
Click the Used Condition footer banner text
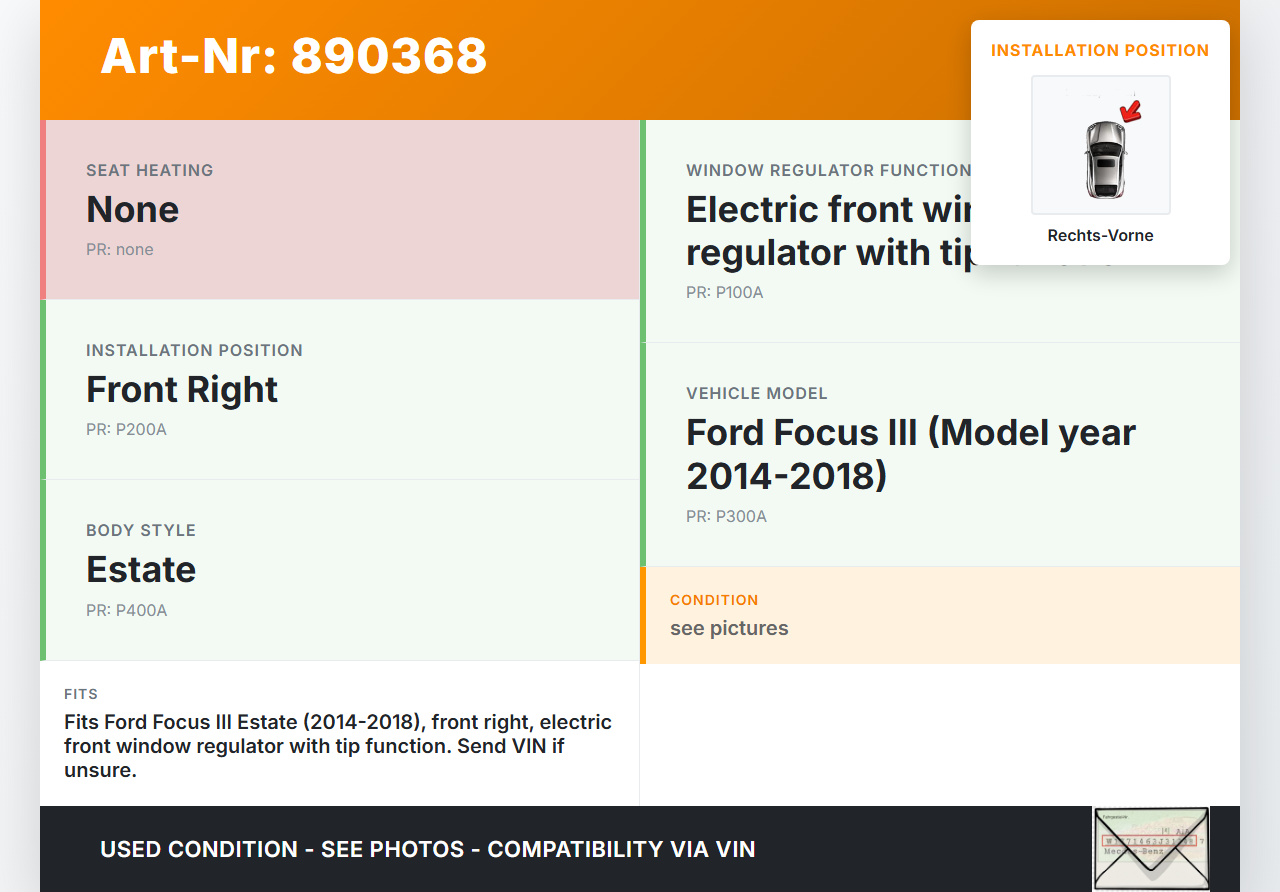427,849
